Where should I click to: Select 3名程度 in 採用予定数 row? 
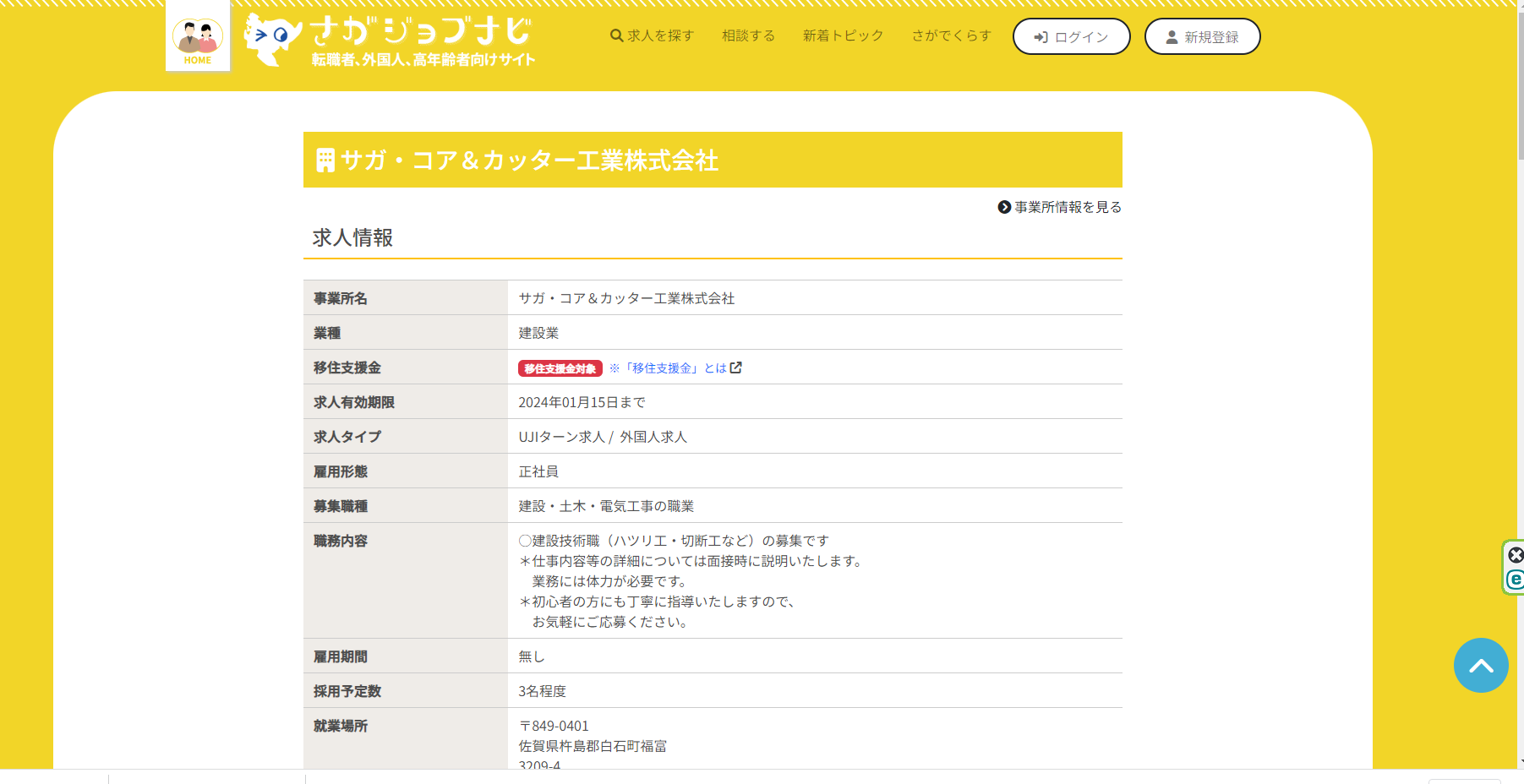point(542,691)
